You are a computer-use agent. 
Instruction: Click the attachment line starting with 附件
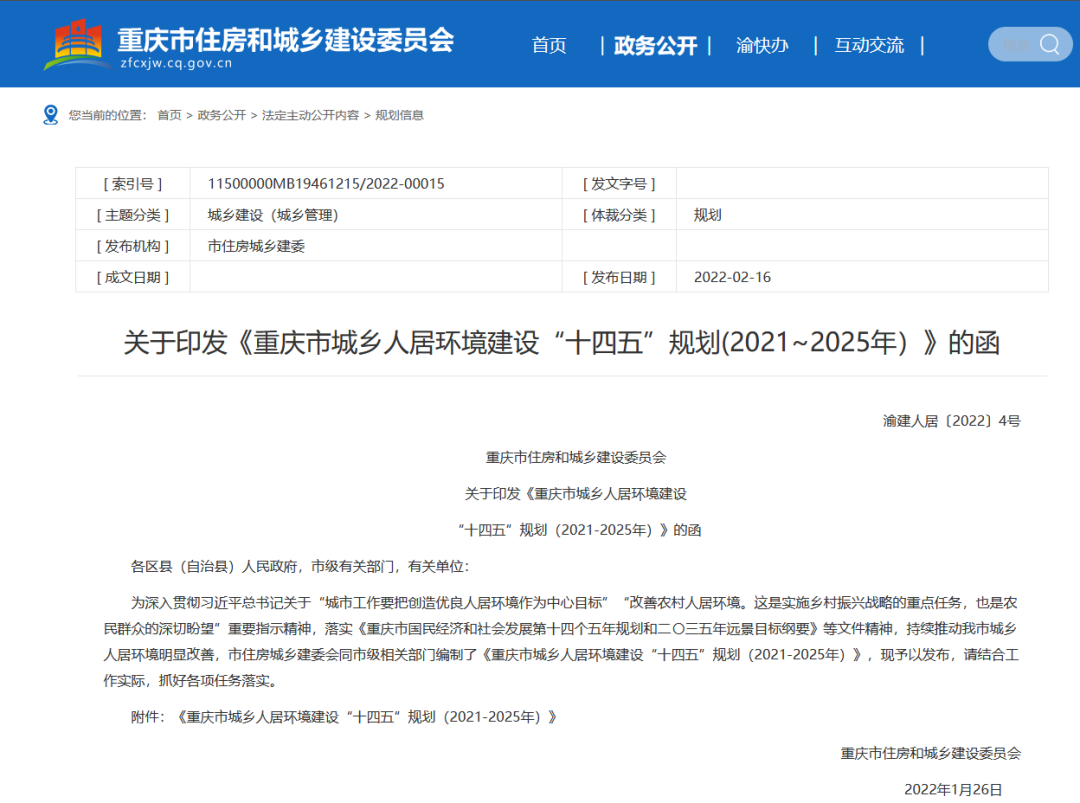(x=344, y=717)
